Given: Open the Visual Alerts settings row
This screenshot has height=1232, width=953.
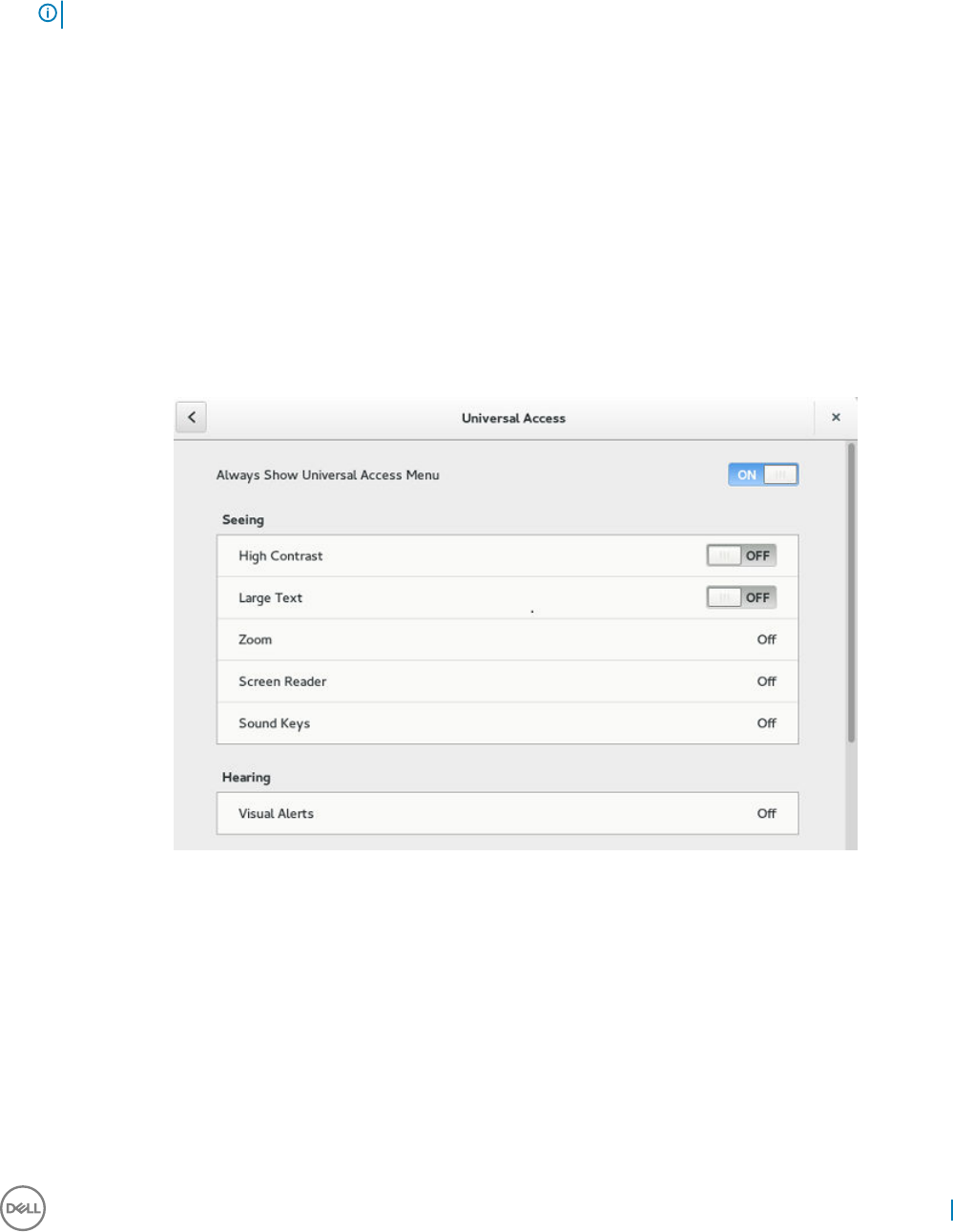Looking at the screenshot, I should tap(508, 813).
